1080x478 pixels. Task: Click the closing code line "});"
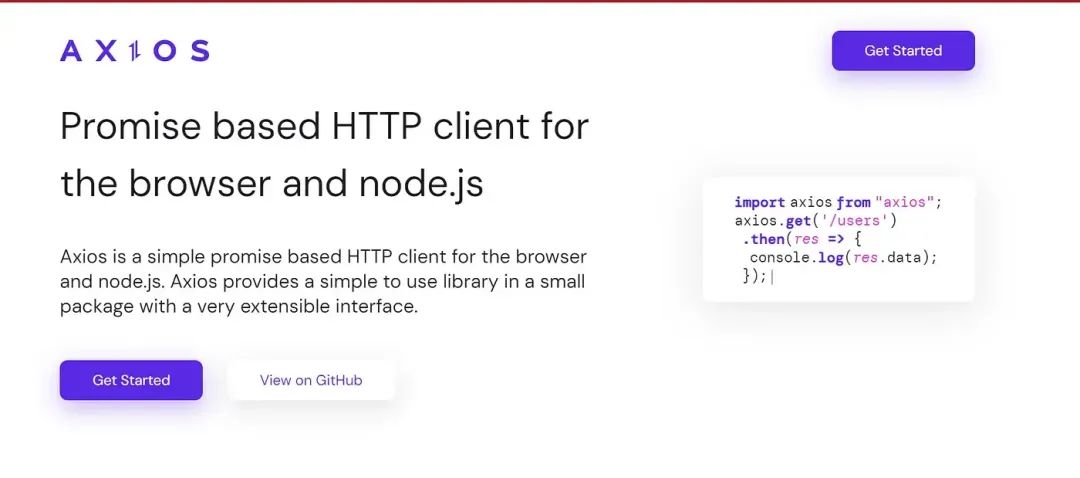(x=755, y=276)
